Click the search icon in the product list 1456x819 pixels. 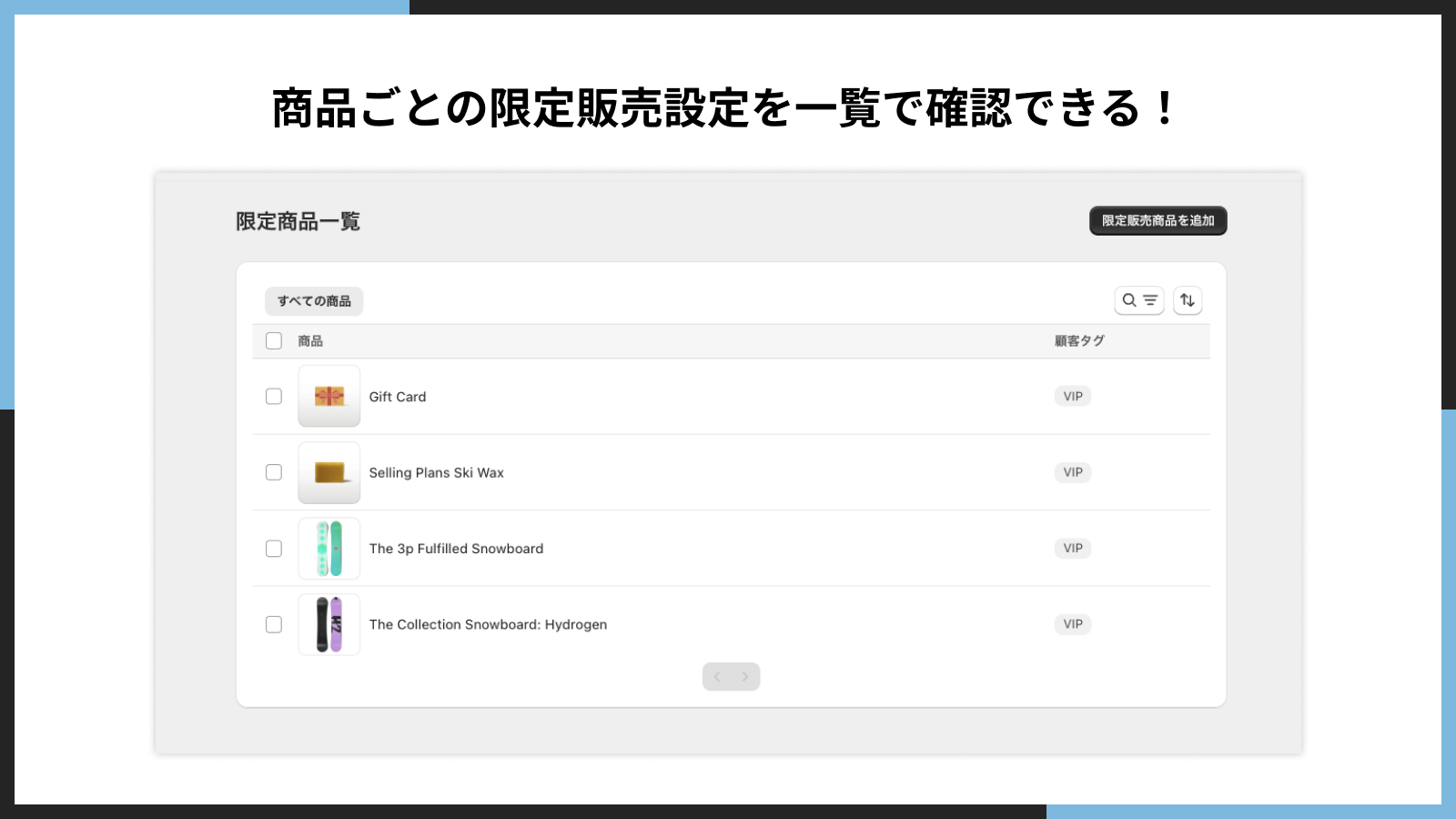tap(1129, 300)
